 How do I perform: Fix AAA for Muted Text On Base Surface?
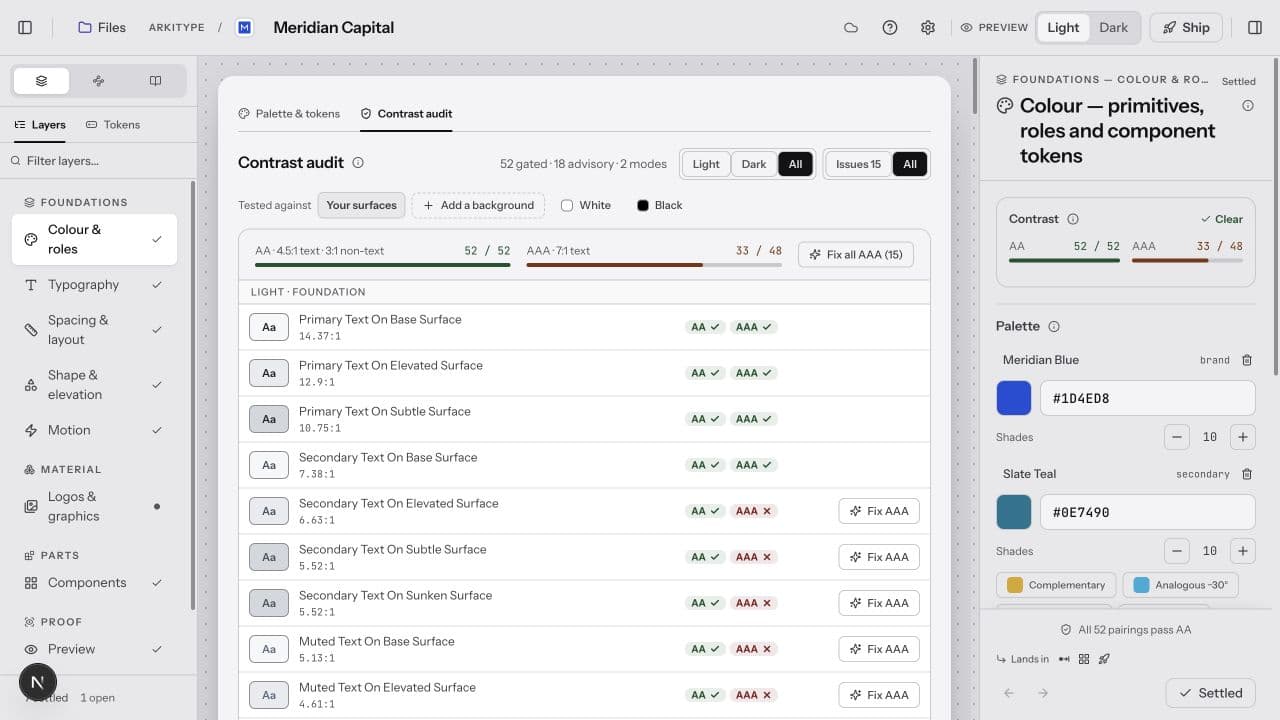[x=879, y=649]
